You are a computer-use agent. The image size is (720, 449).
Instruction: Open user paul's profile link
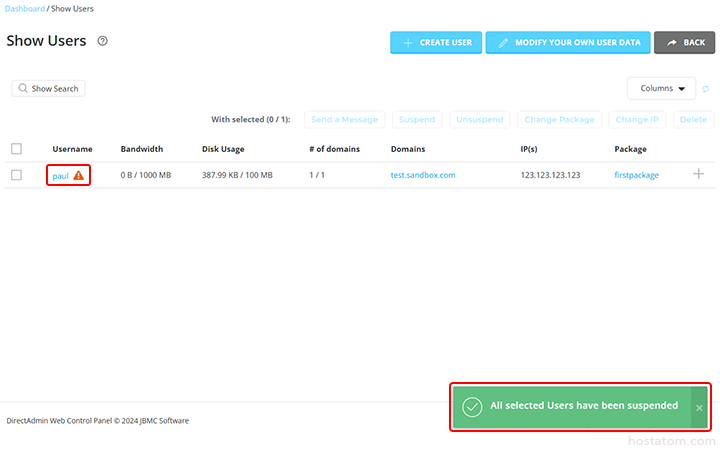(60, 175)
